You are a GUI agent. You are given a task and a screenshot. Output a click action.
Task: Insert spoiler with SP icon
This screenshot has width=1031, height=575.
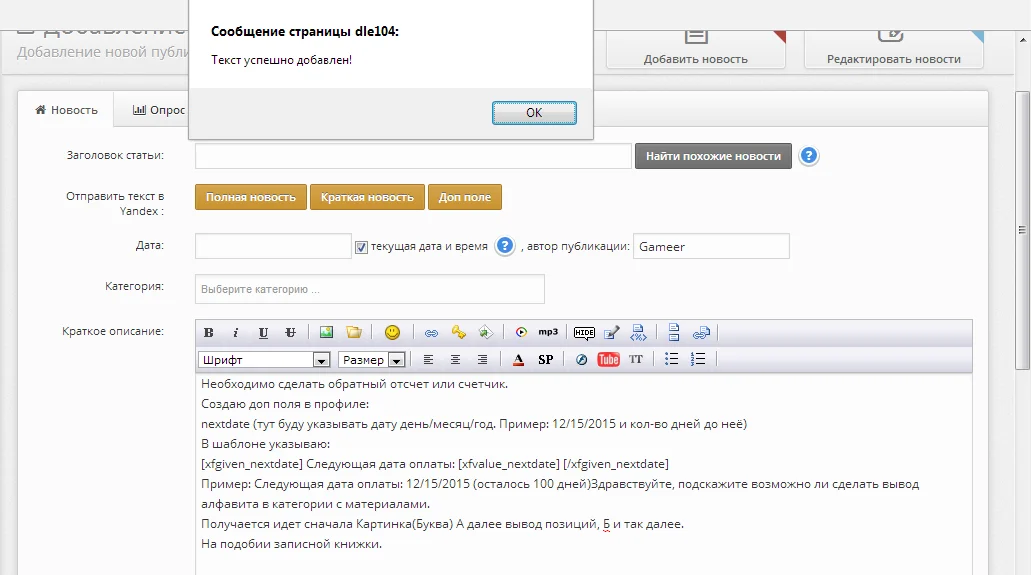coord(546,359)
